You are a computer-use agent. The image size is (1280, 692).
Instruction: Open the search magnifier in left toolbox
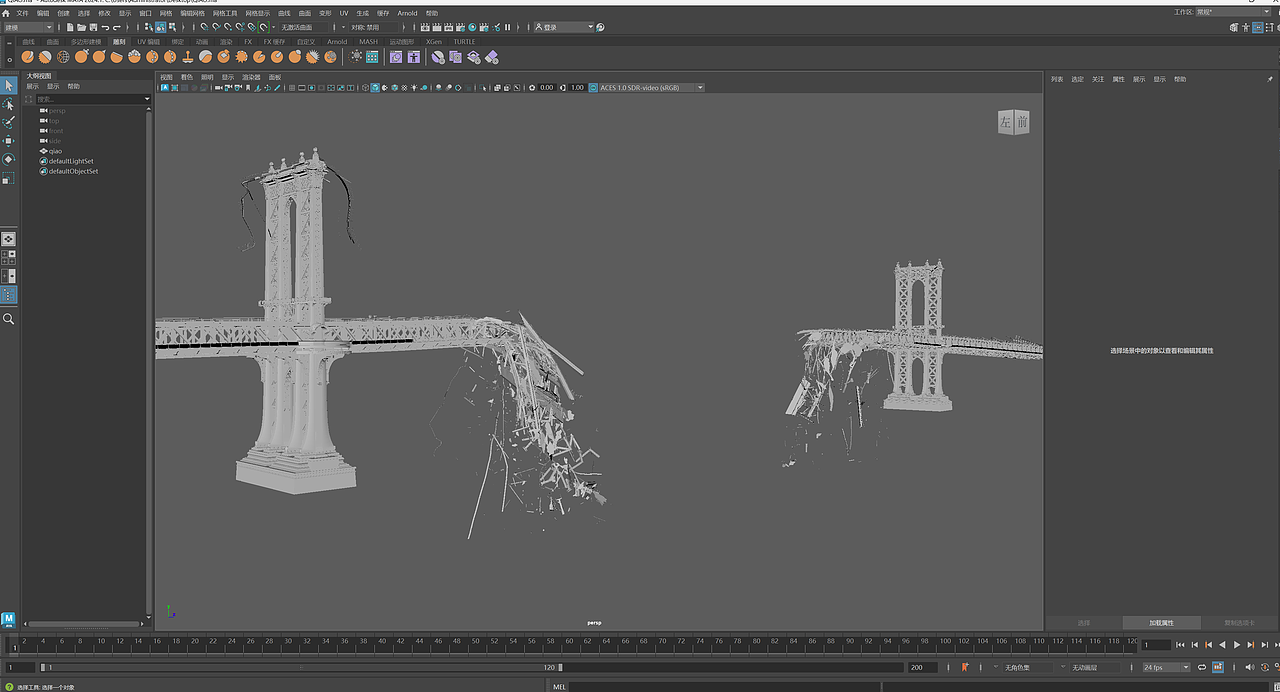(x=8, y=319)
